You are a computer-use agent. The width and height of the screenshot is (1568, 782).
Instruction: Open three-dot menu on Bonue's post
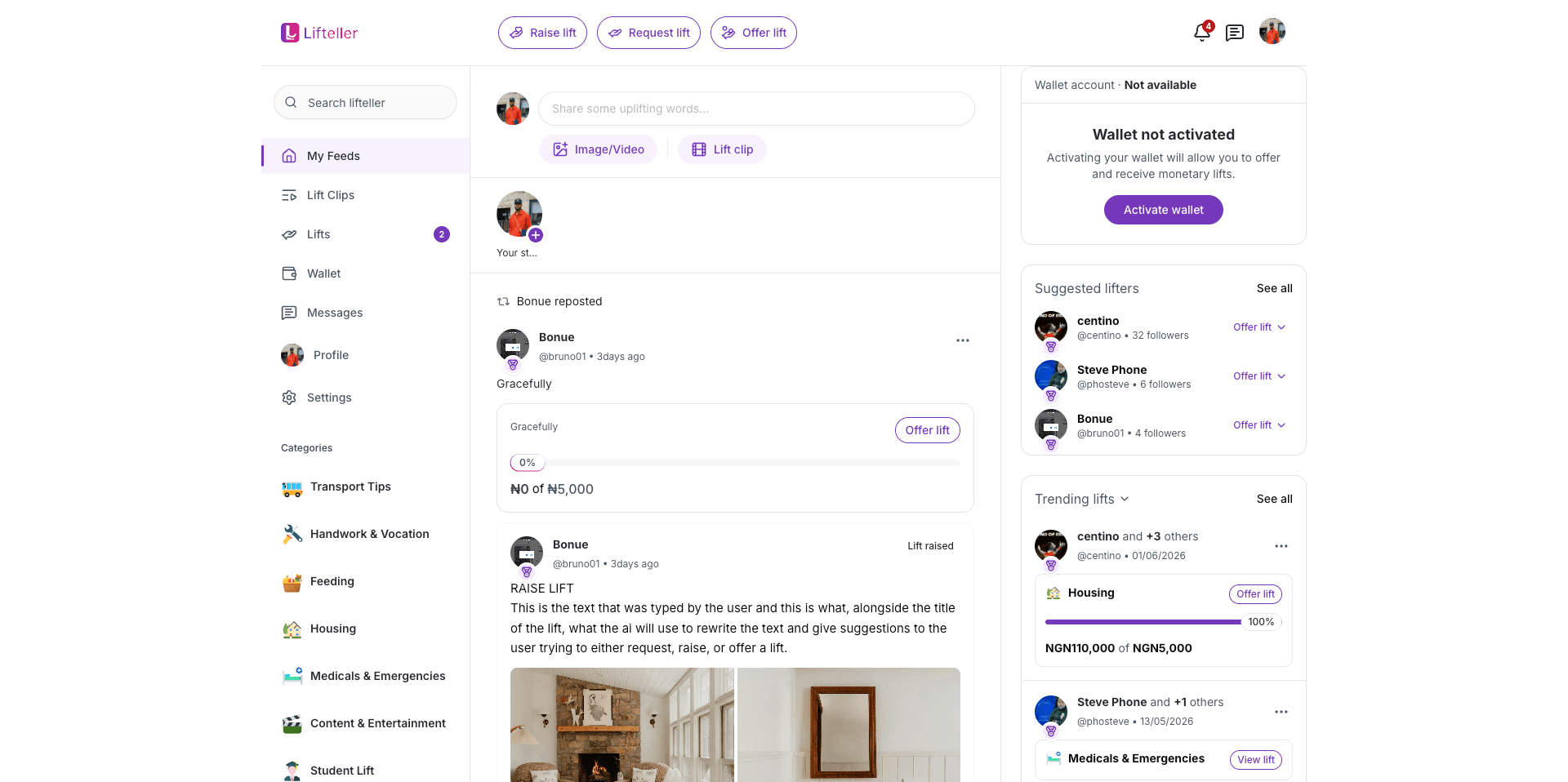coord(963,340)
